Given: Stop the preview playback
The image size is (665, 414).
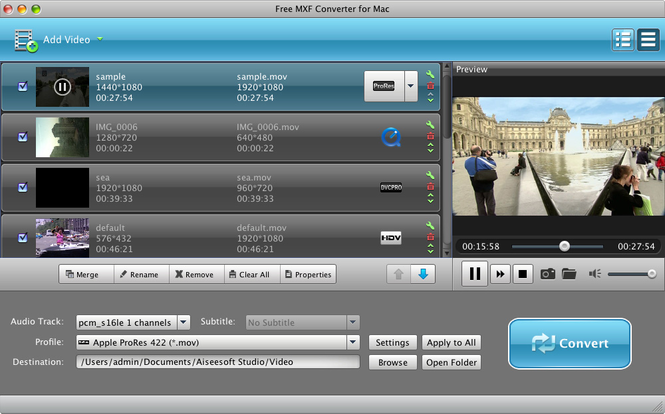Looking at the screenshot, I should click(523, 274).
